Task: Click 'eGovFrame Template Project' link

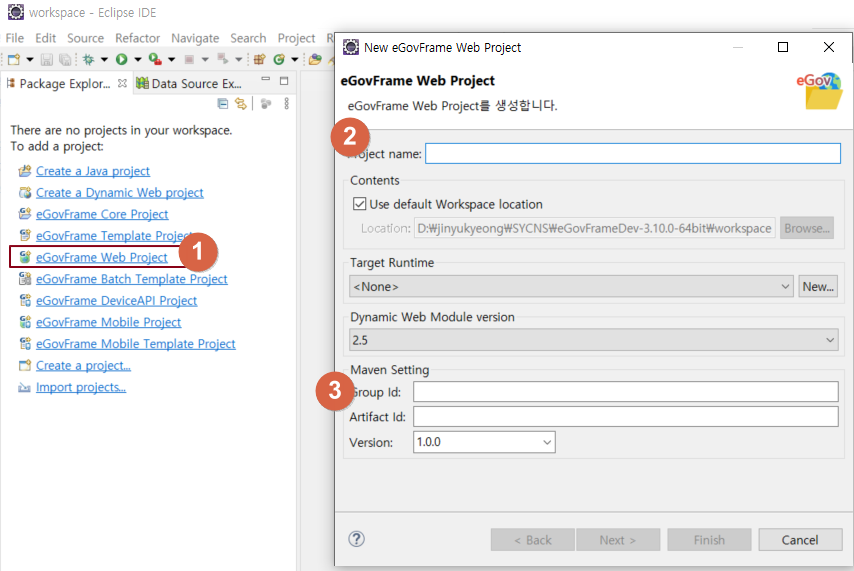Action: click(x=112, y=236)
